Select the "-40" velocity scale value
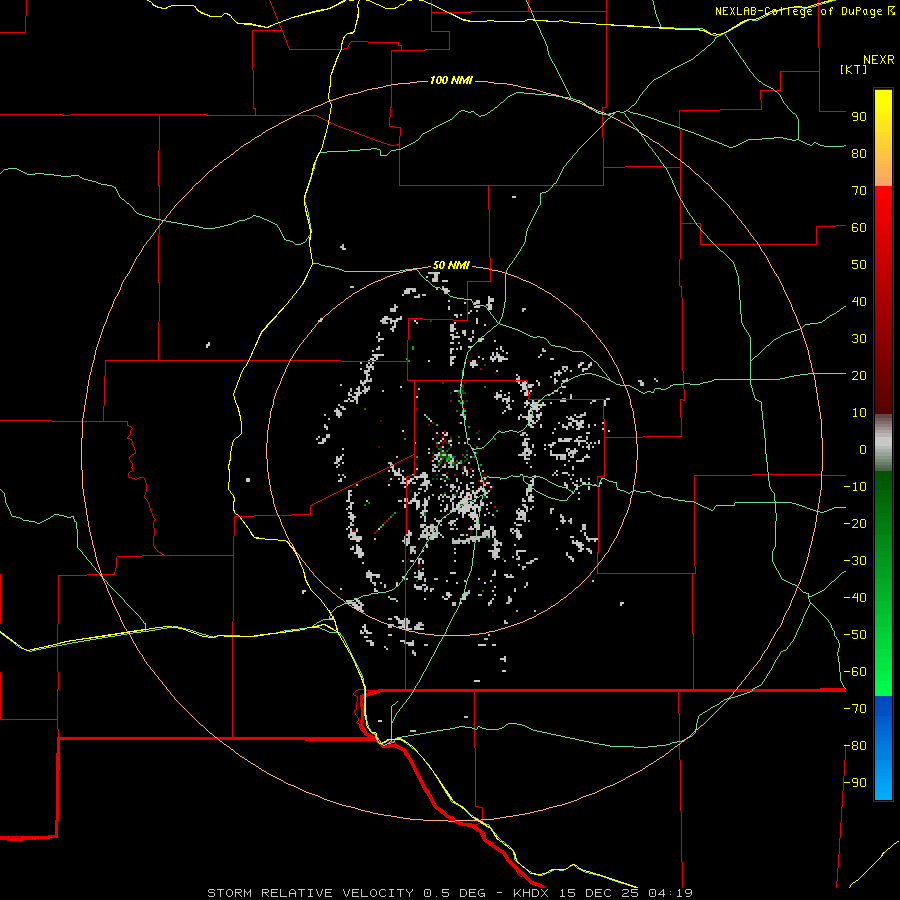 point(855,598)
